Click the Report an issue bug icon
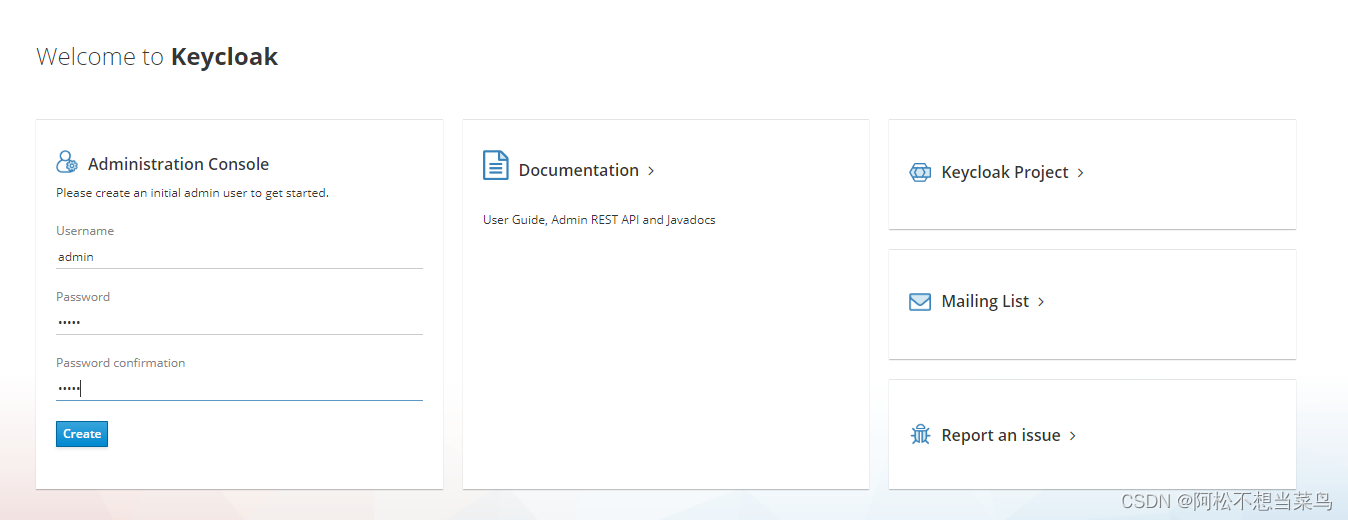The height and width of the screenshot is (520, 1348). pyautogui.click(x=920, y=435)
